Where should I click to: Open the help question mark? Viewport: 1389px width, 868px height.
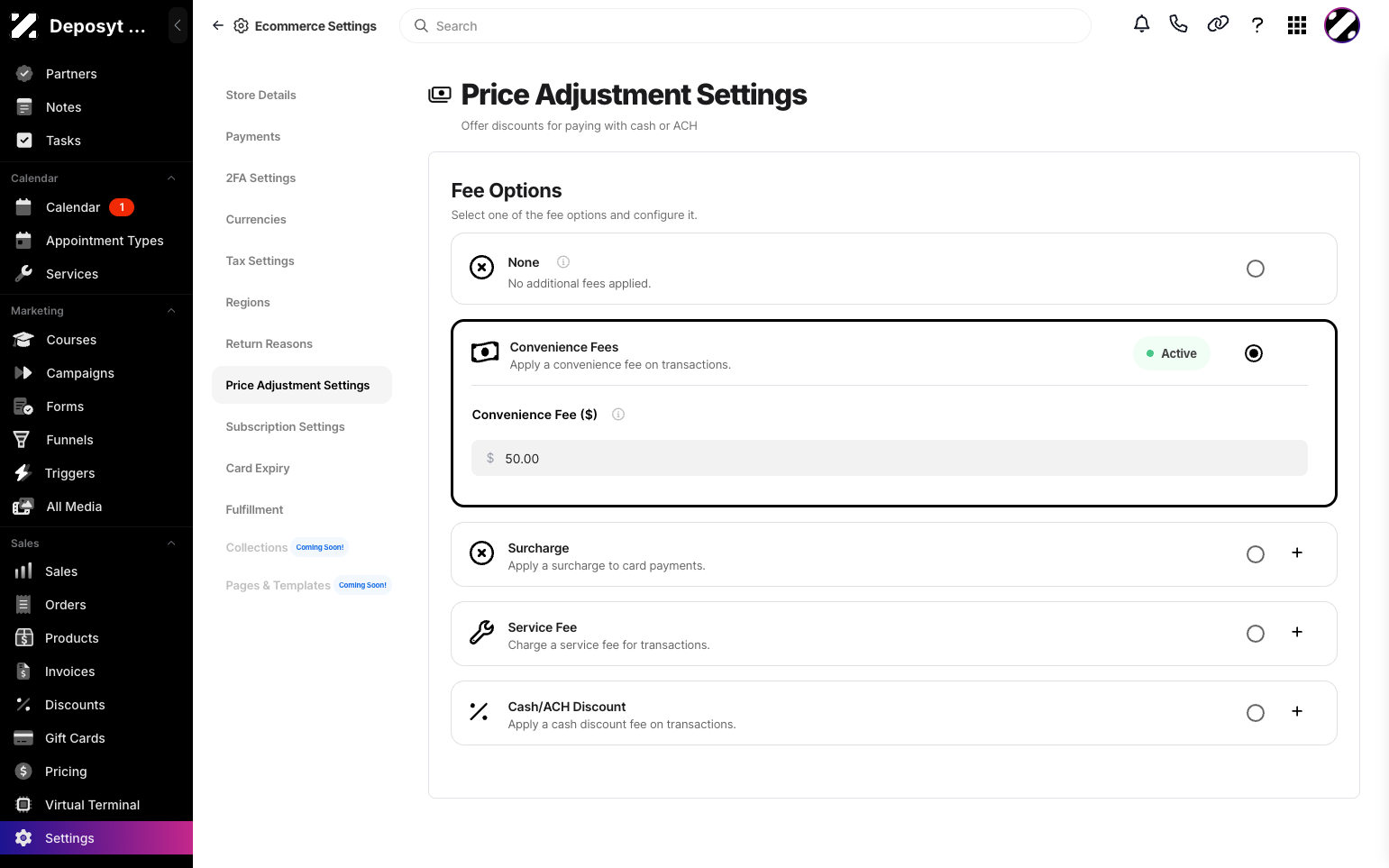(1257, 25)
